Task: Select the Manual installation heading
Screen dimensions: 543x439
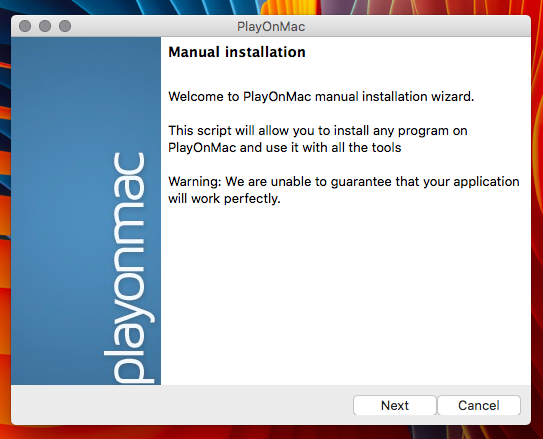Action: click(237, 52)
